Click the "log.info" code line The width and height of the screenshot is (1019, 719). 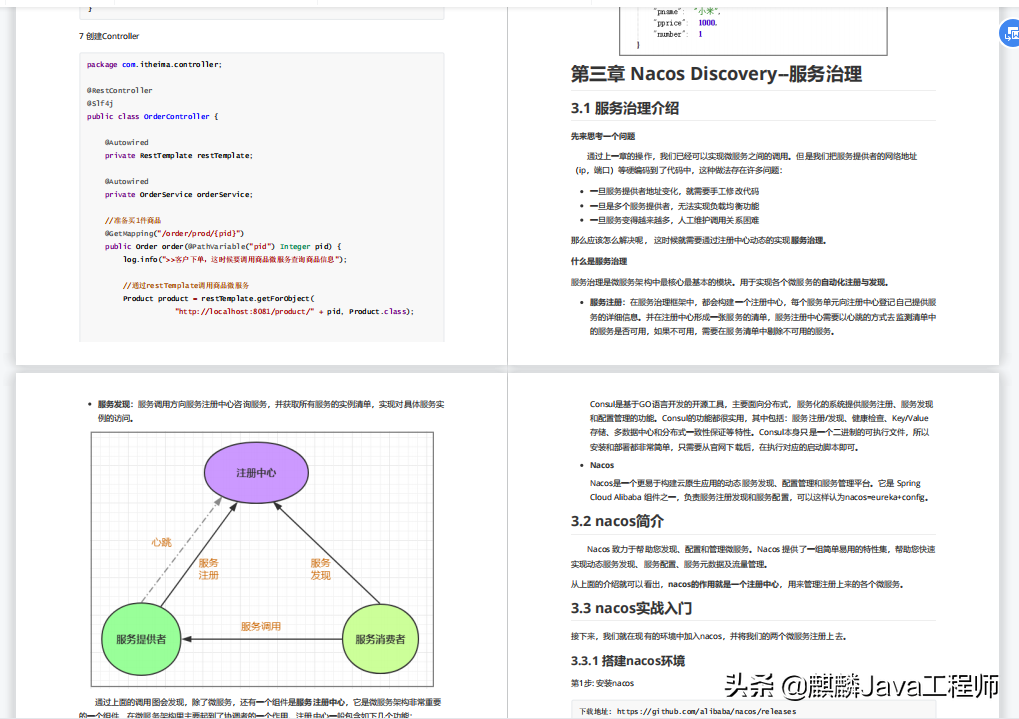pyautogui.click(x=235, y=259)
